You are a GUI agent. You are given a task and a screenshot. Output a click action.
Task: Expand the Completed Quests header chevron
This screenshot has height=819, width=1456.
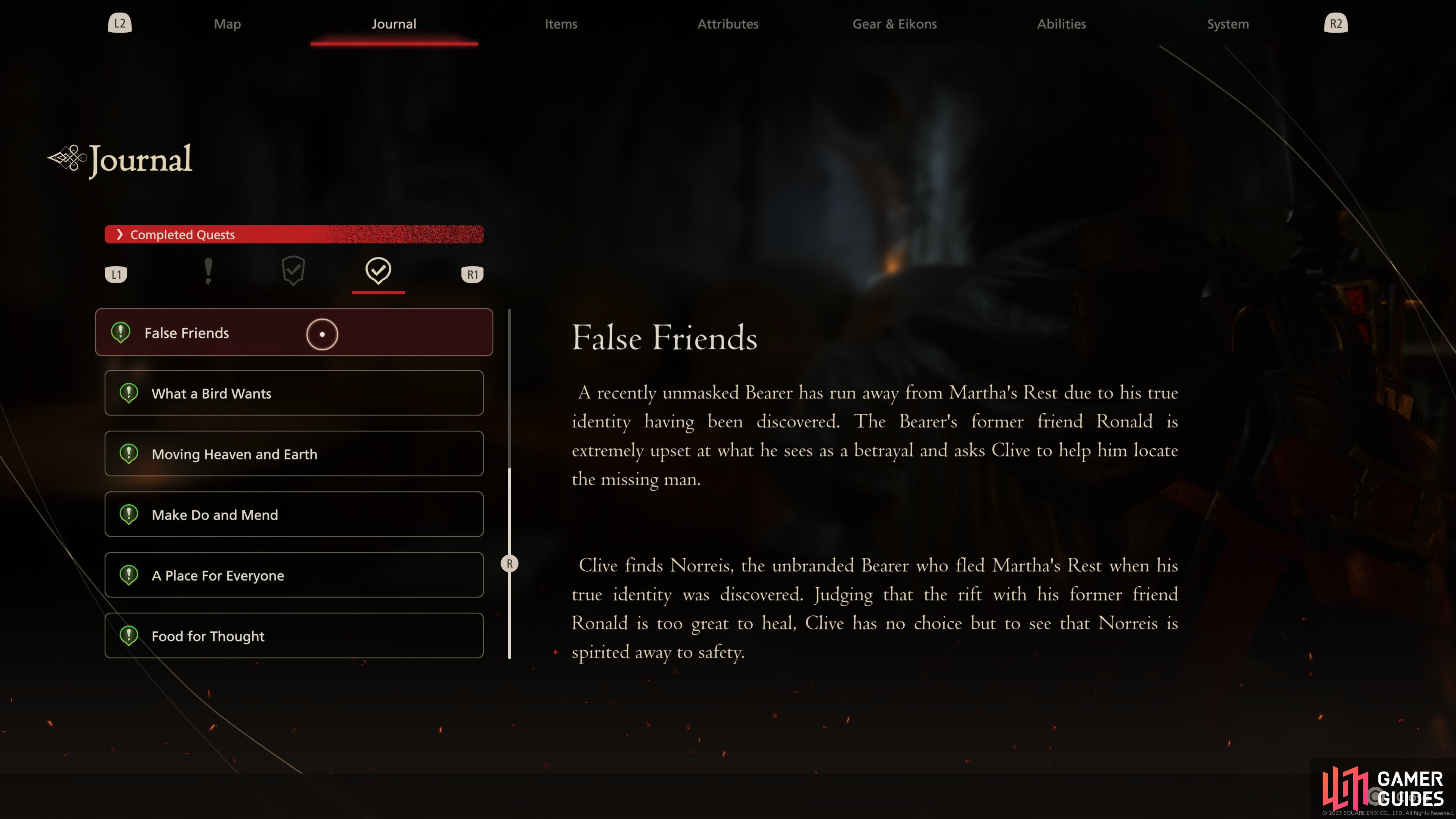(x=119, y=234)
